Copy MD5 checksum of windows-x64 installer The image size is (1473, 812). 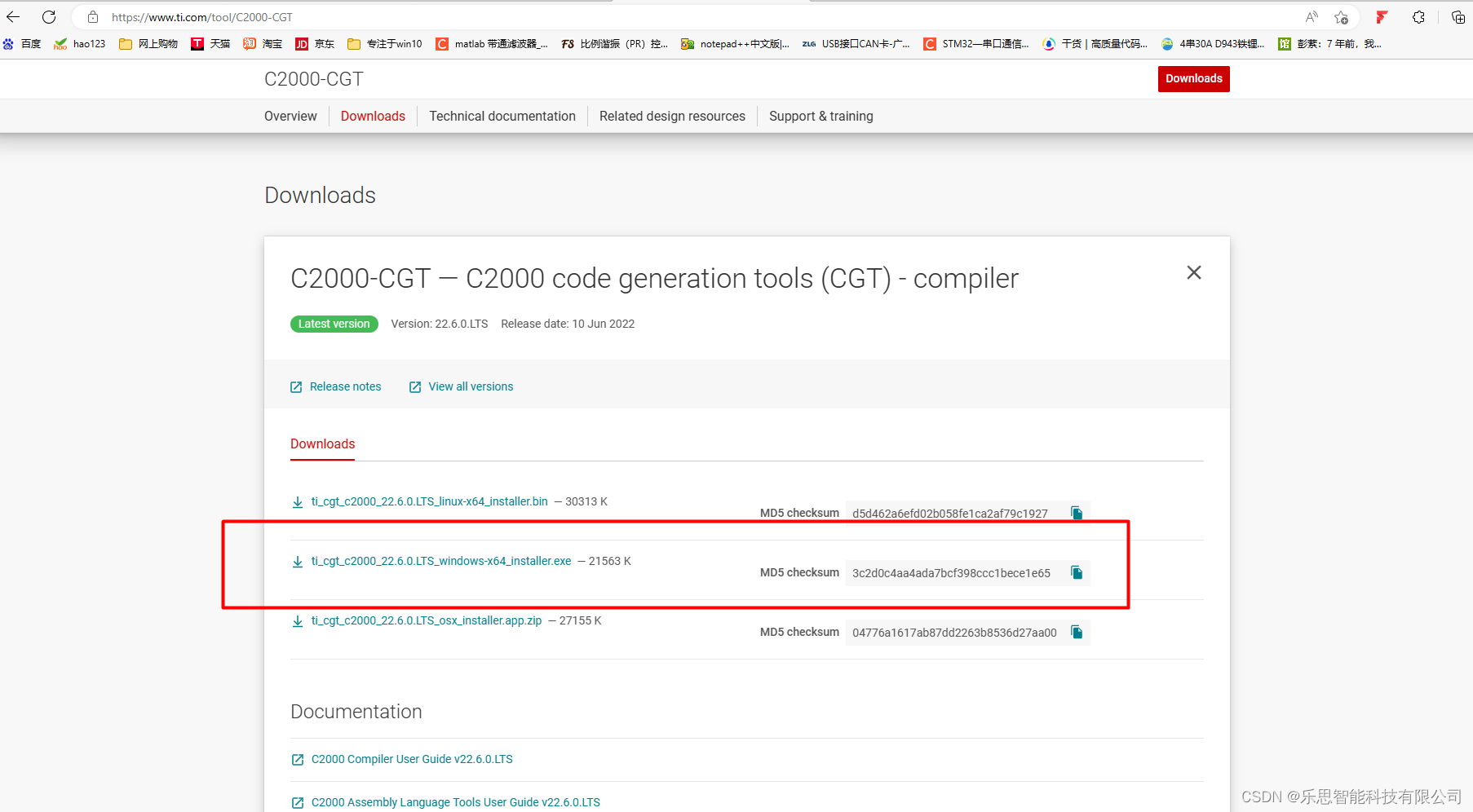pos(1077,572)
